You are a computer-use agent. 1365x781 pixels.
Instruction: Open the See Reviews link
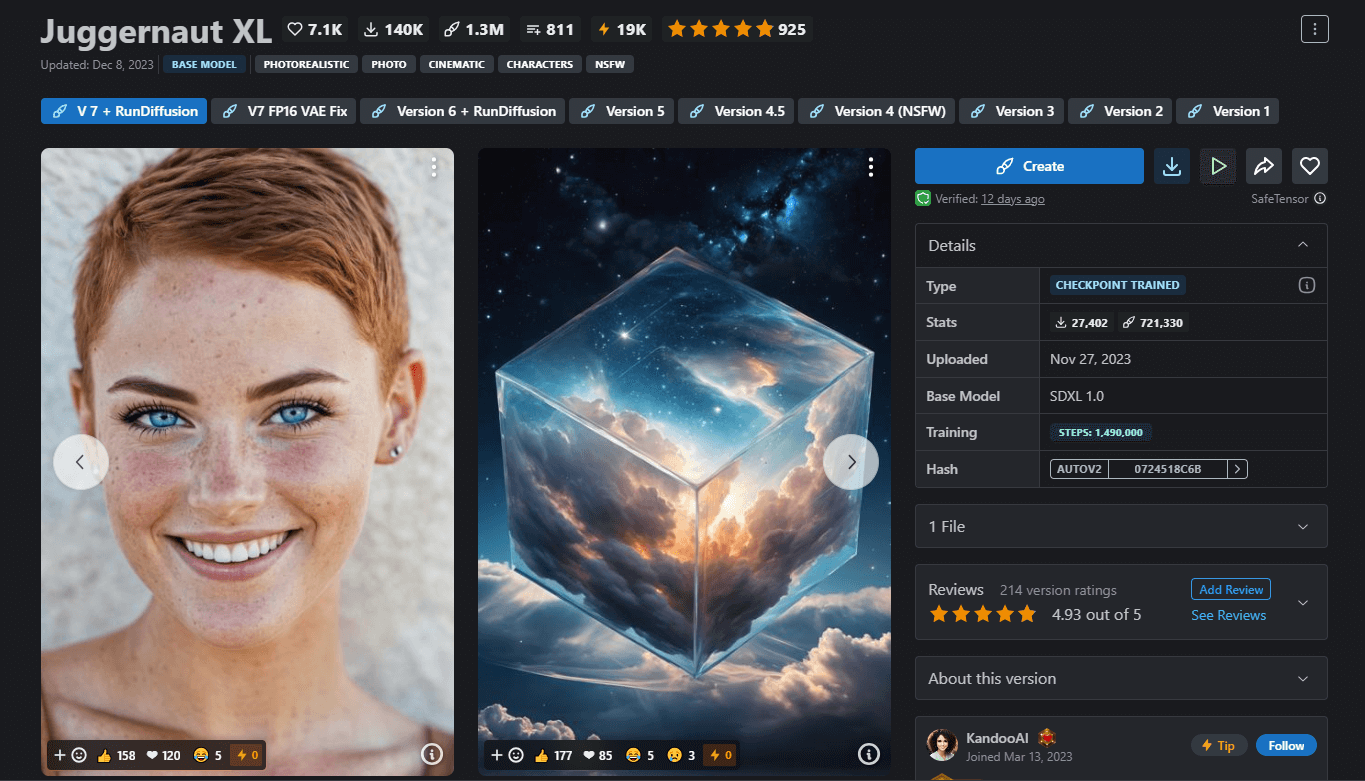(1228, 615)
